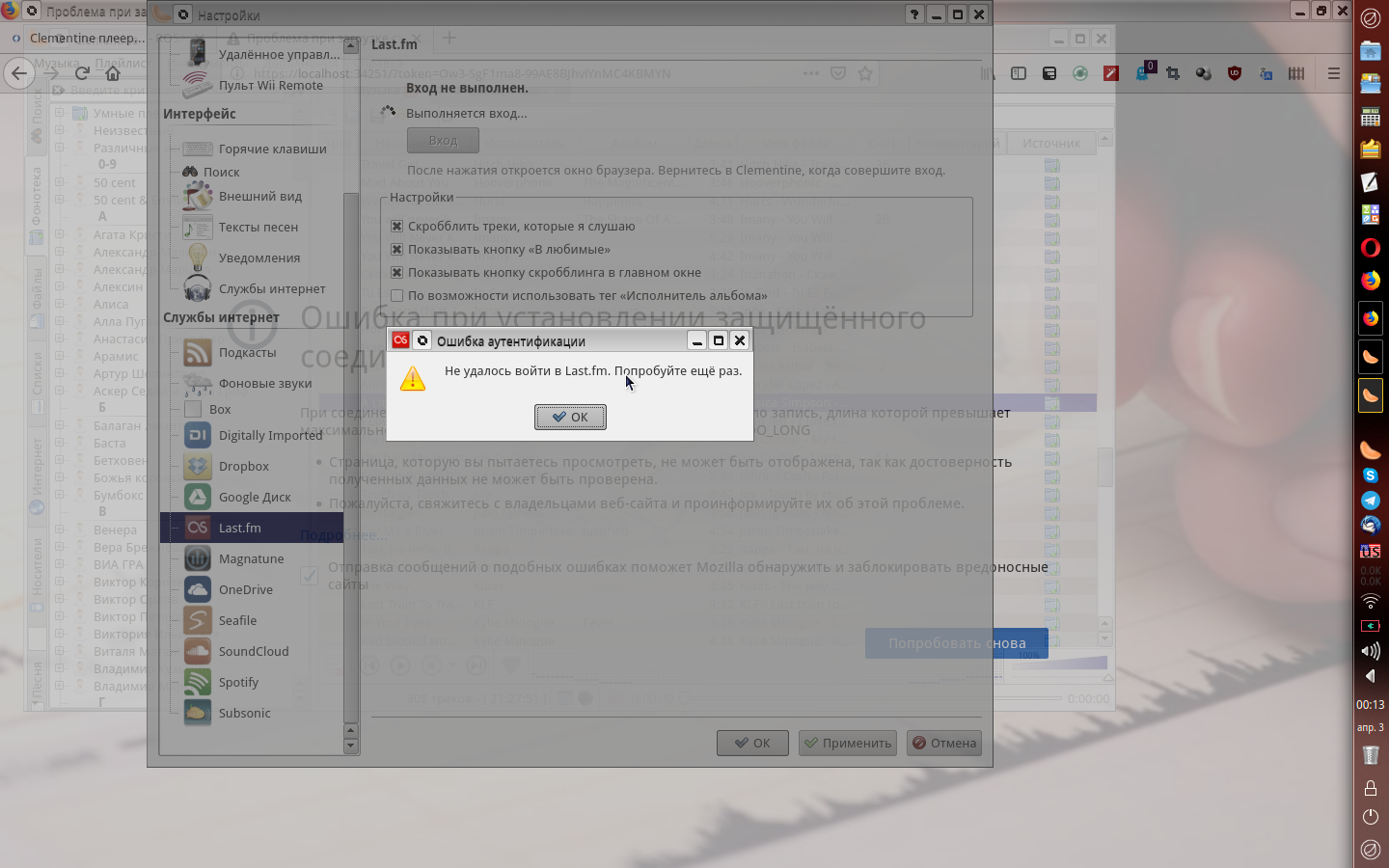Click the Вход login button
The width and height of the screenshot is (1389, 868).
pyautogui.click(x=443, y=140)
